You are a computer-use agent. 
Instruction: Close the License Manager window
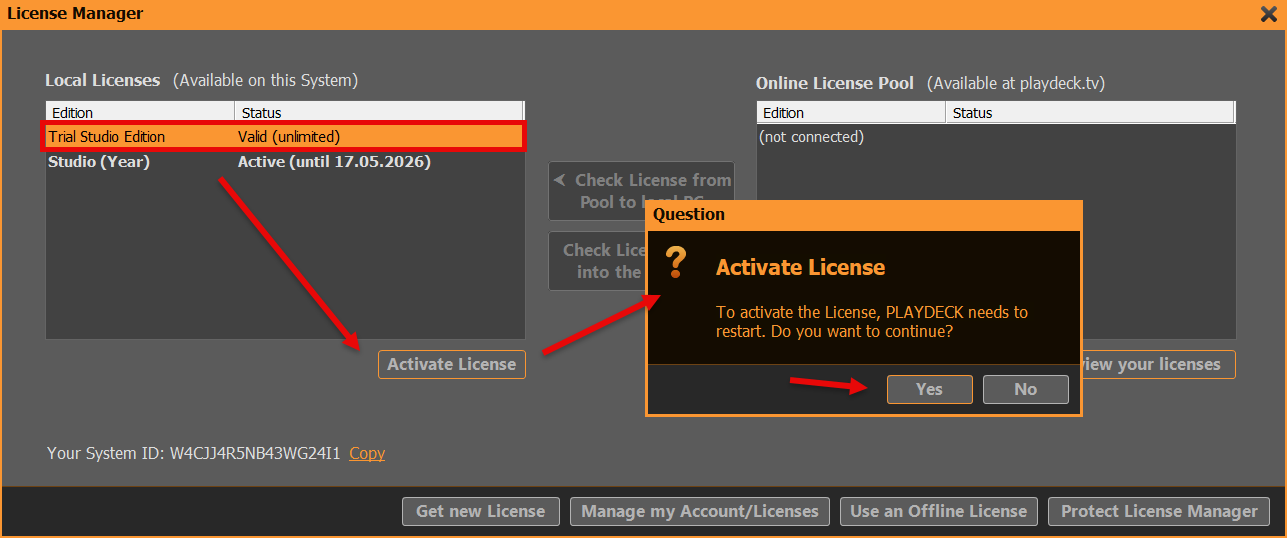tap(1268, 14)
